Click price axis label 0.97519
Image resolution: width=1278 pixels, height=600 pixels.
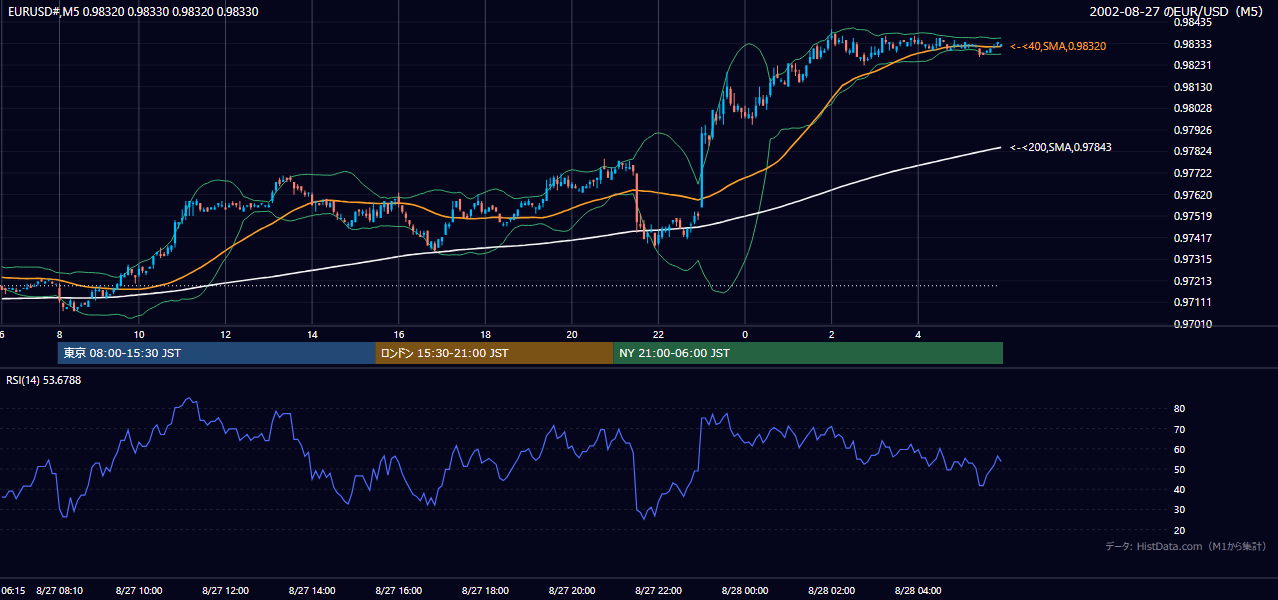(1191, 216)
